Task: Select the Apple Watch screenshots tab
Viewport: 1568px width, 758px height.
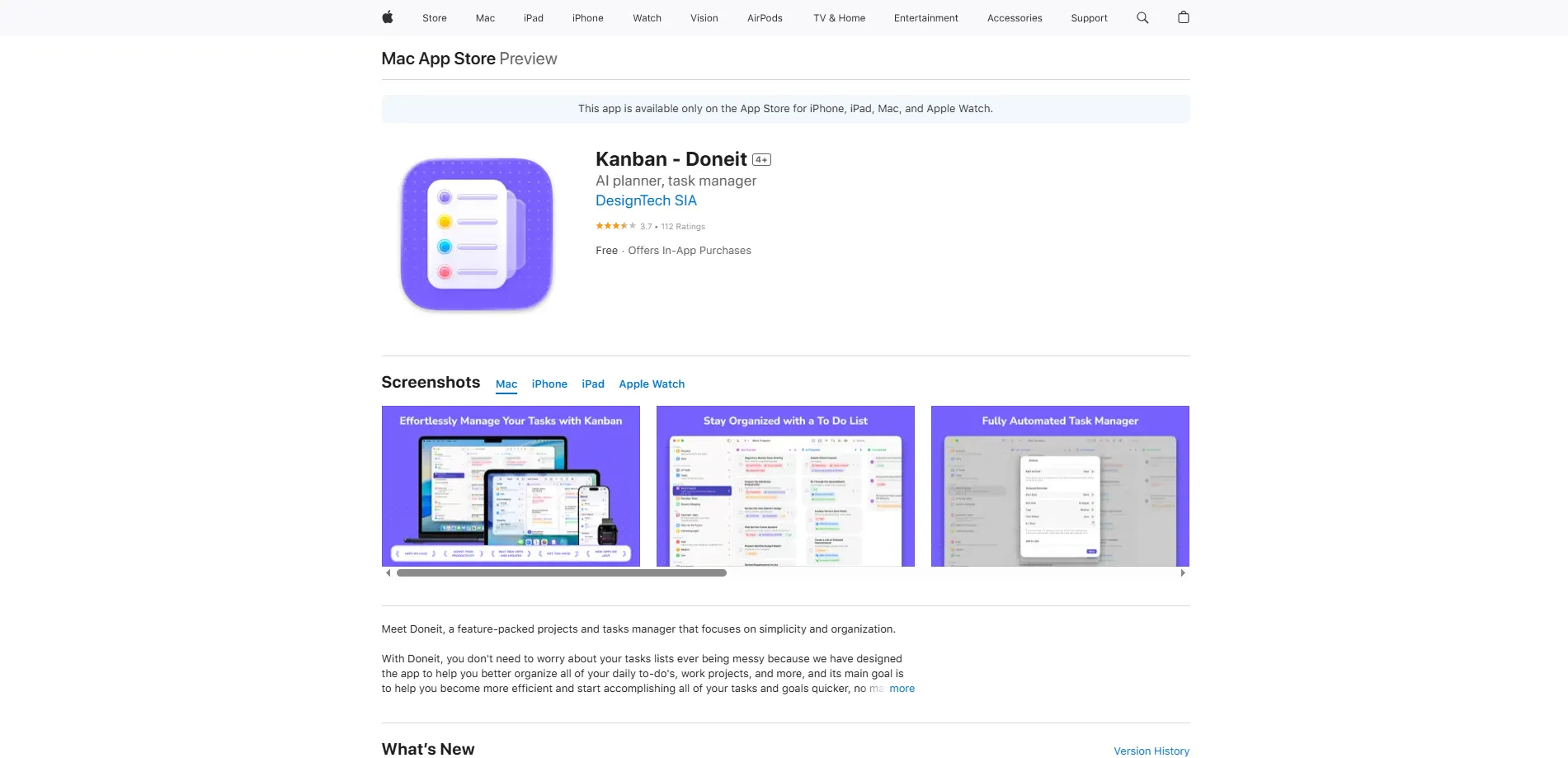Action: click(652, 384)
